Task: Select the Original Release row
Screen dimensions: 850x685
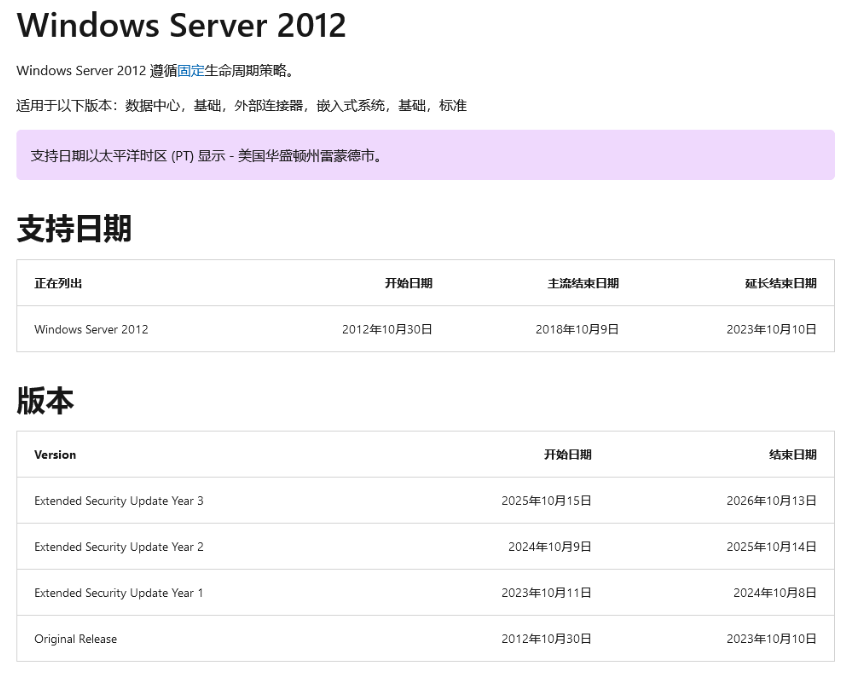Action: [426, 639]
